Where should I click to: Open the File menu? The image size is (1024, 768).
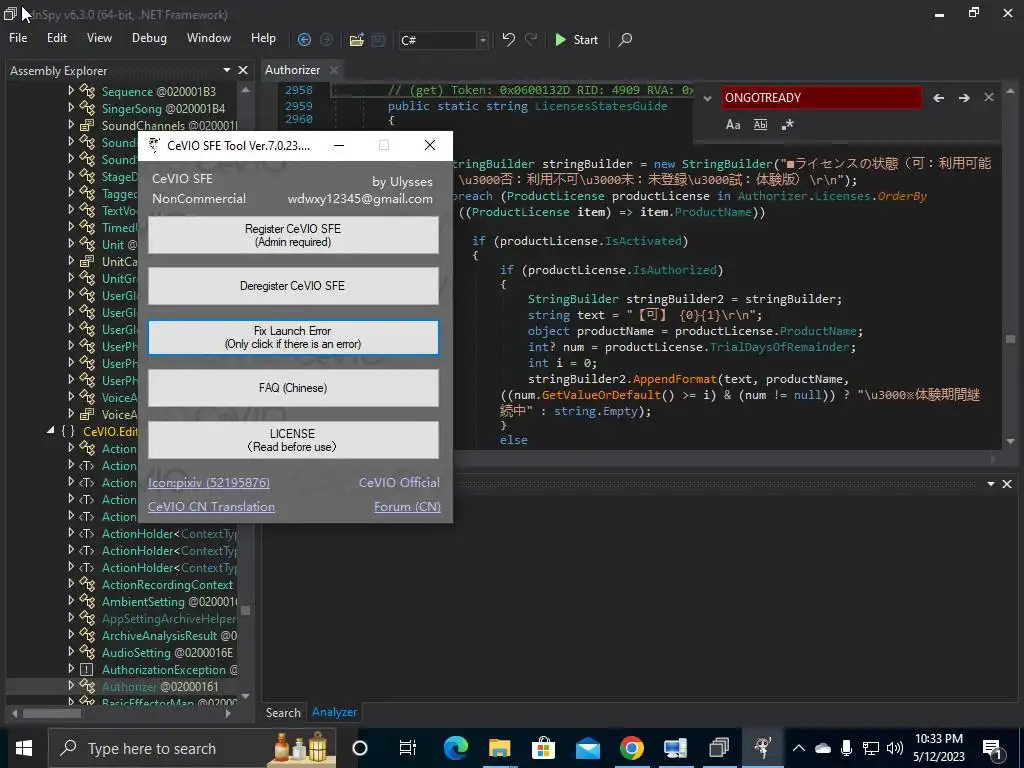[x=18, y=38]
